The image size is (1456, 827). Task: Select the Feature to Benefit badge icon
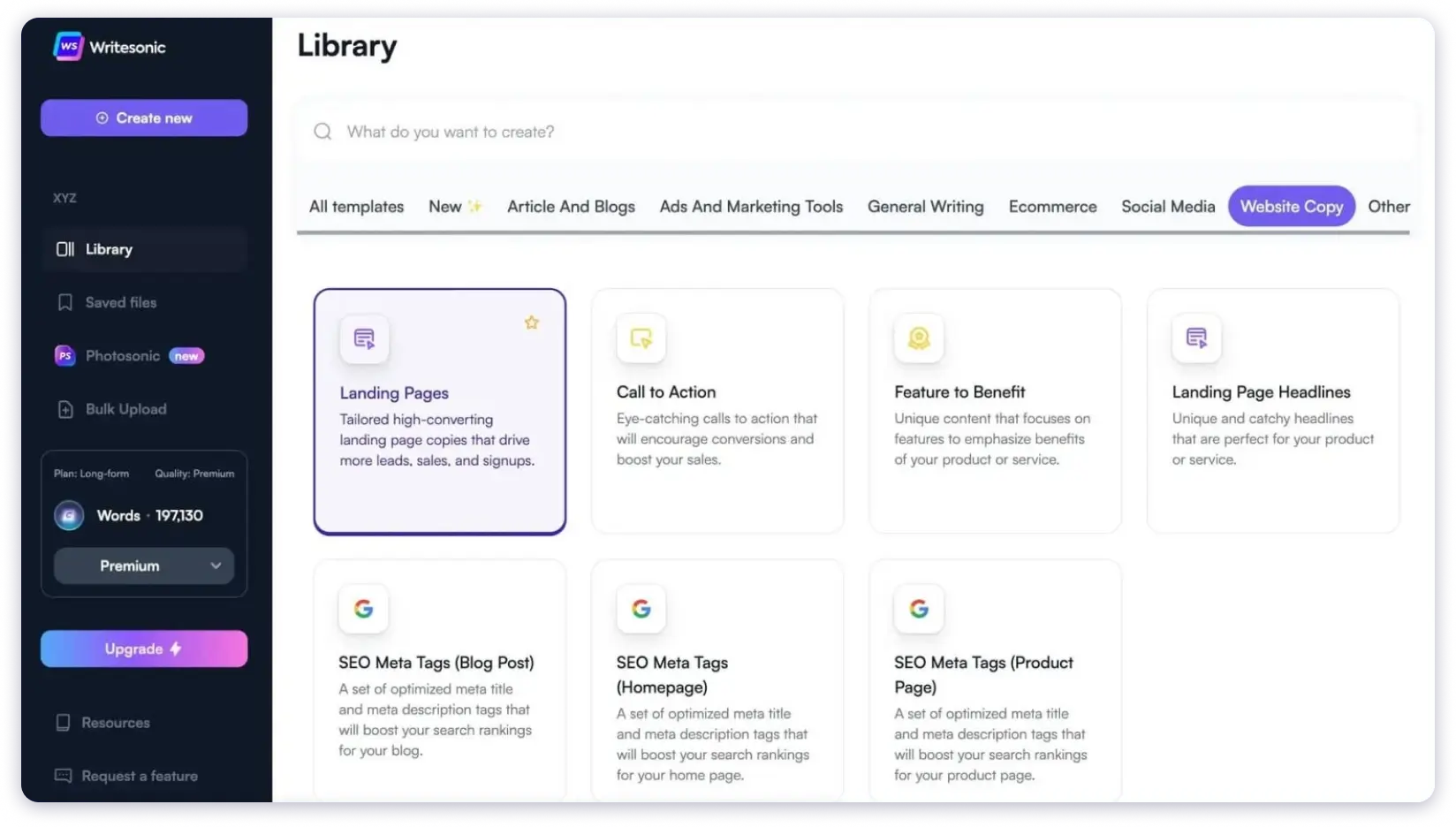919,338
